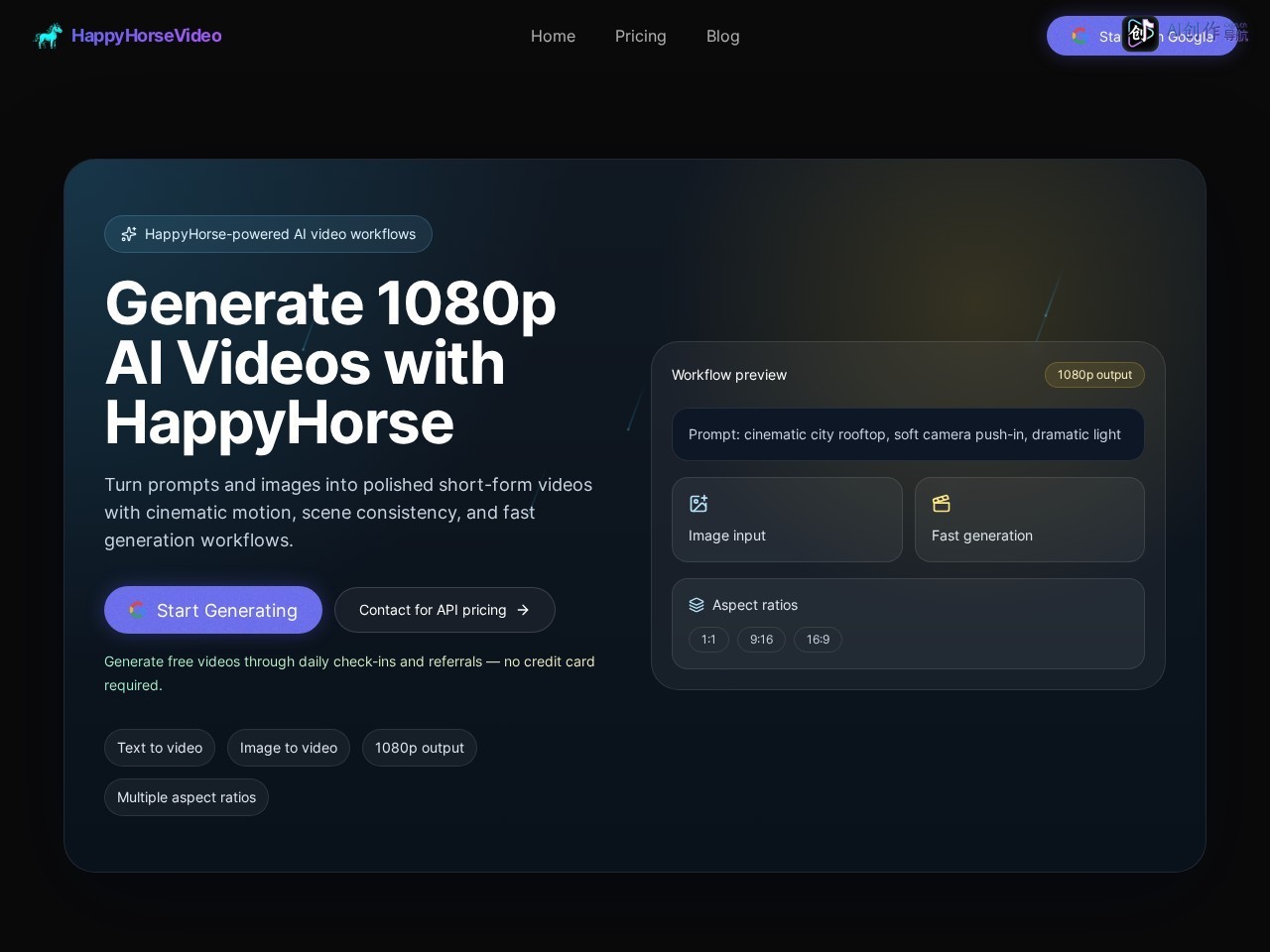Go to the Home nav item
Image resolution: width=1270 pixels, height=952 pixels.
point(553,36)
